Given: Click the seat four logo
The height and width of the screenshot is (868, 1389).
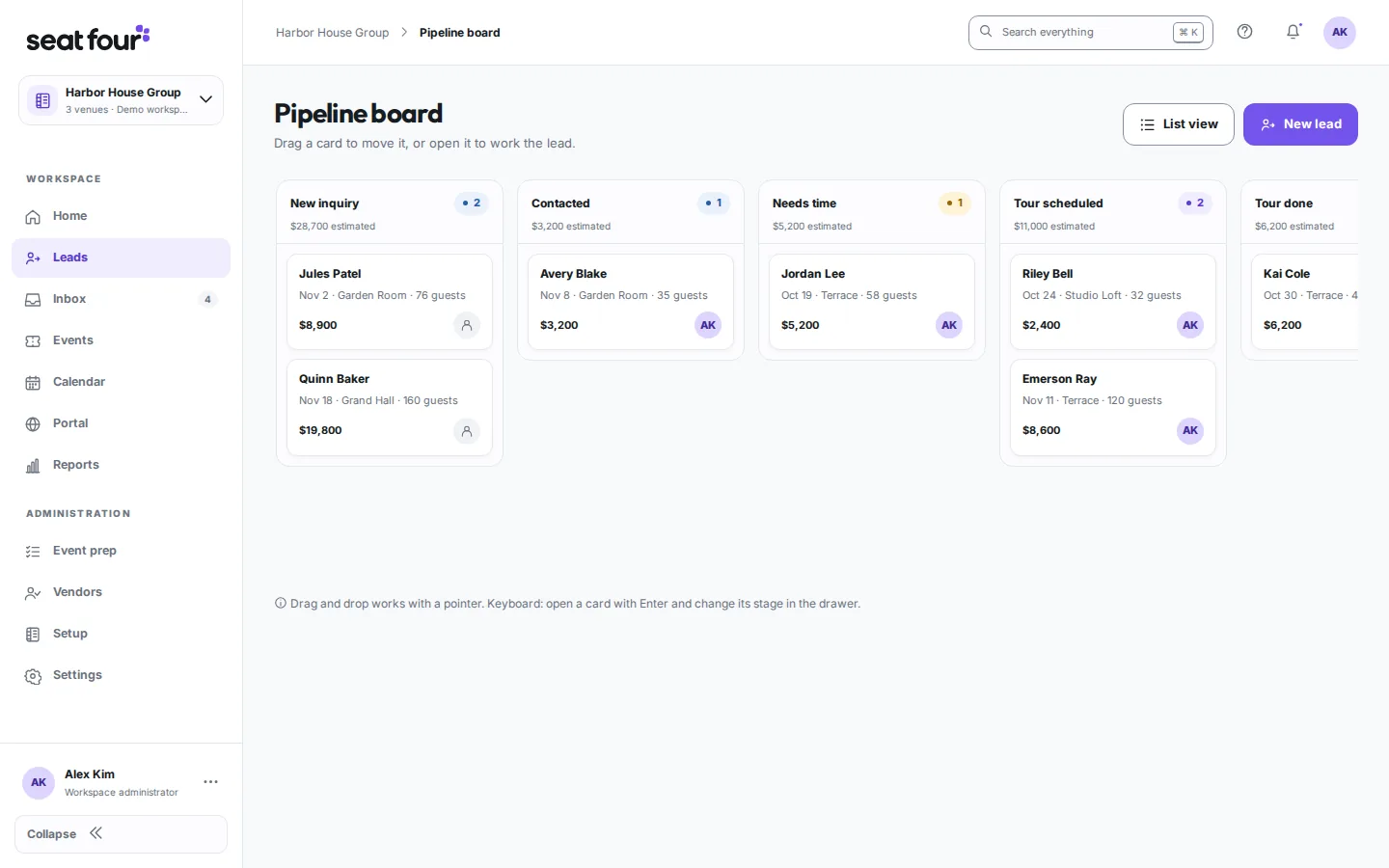Looking at the screenshot, I should pos(88,39).
